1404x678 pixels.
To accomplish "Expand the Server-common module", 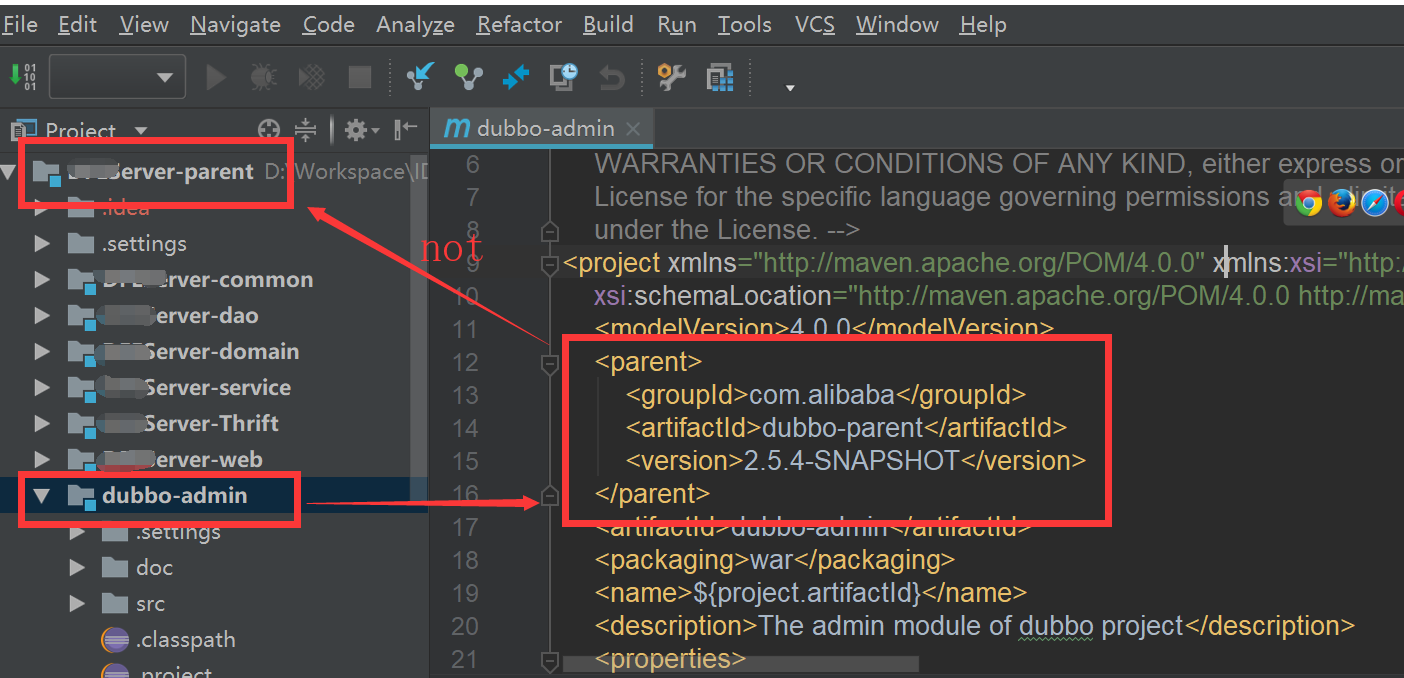I will [42, 280].
